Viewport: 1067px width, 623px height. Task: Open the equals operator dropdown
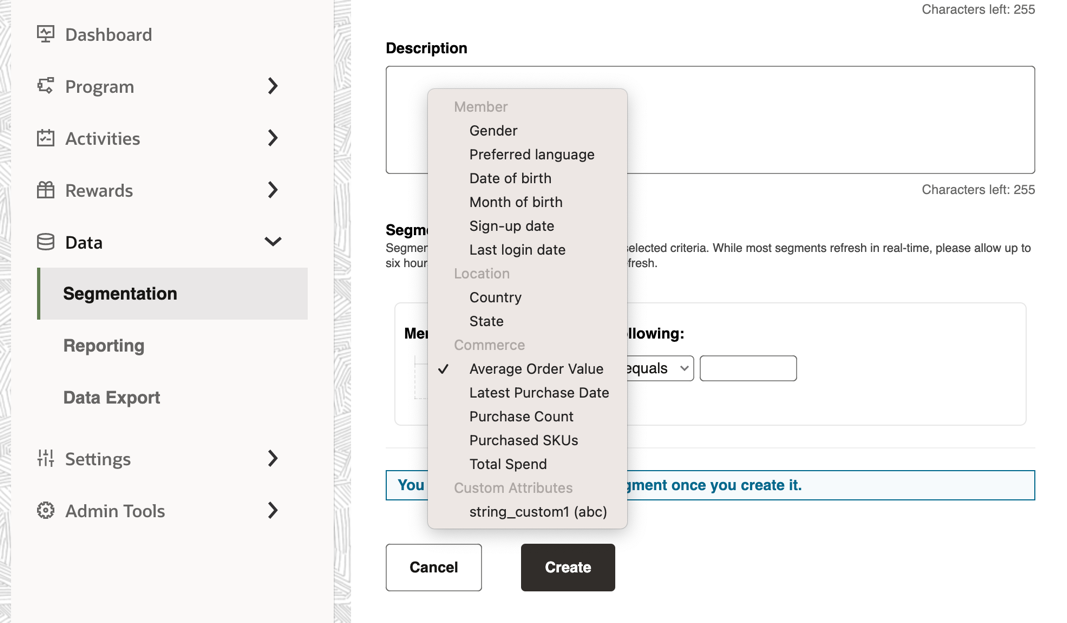pos(659,368)
